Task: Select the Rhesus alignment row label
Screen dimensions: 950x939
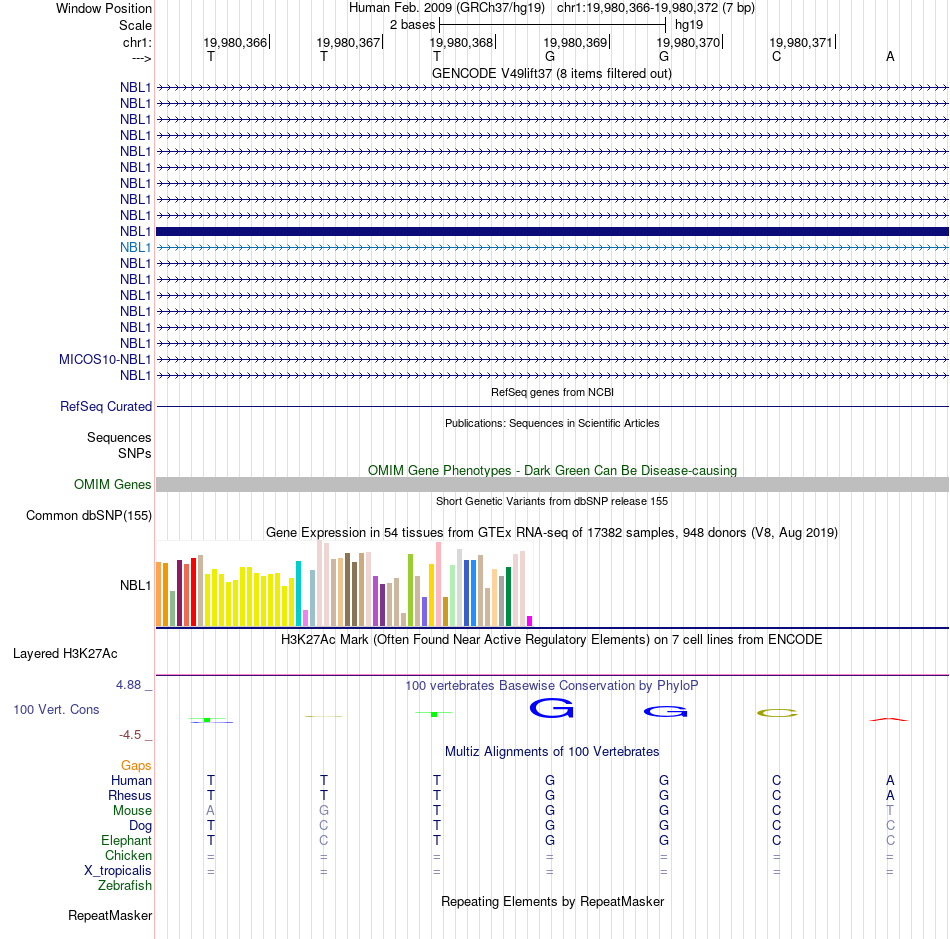Action: [x=130, y=795]
